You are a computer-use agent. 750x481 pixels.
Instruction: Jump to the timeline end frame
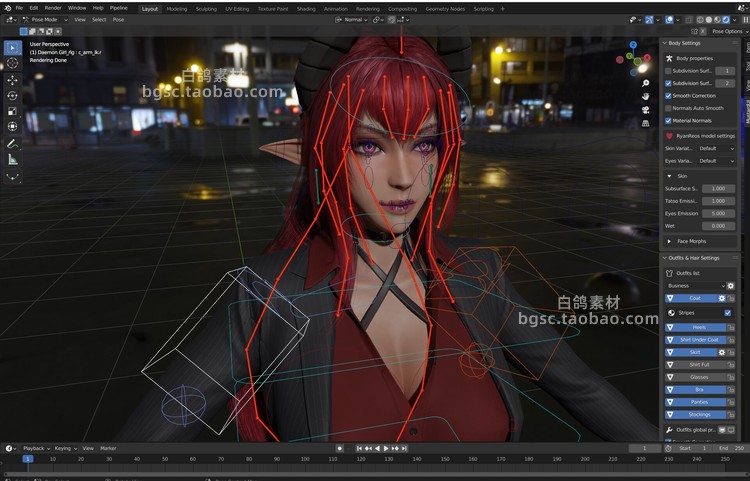[x=404, y=448]
